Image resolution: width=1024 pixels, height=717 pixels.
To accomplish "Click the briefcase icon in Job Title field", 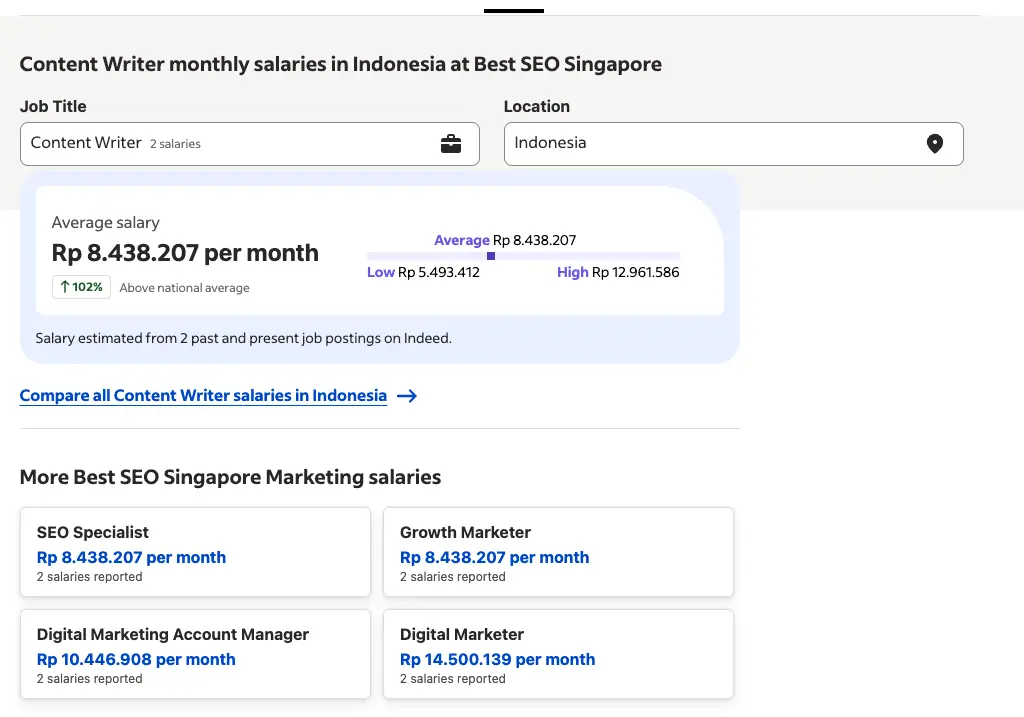I will 451,144.
